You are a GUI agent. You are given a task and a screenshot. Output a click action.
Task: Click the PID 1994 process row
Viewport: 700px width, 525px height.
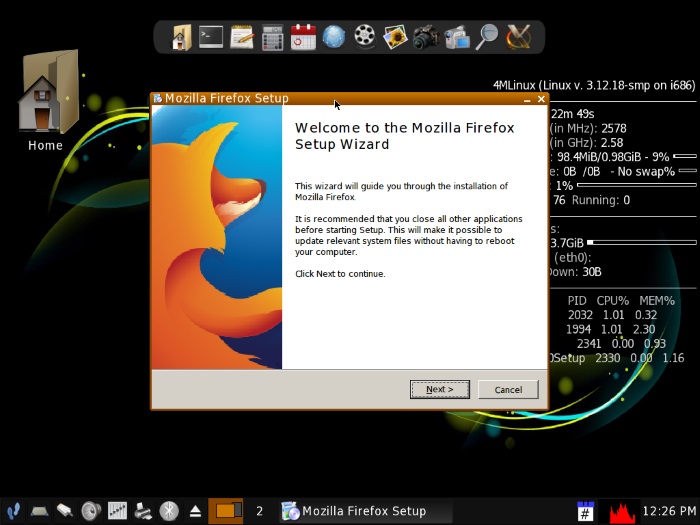tap(610, 329)
